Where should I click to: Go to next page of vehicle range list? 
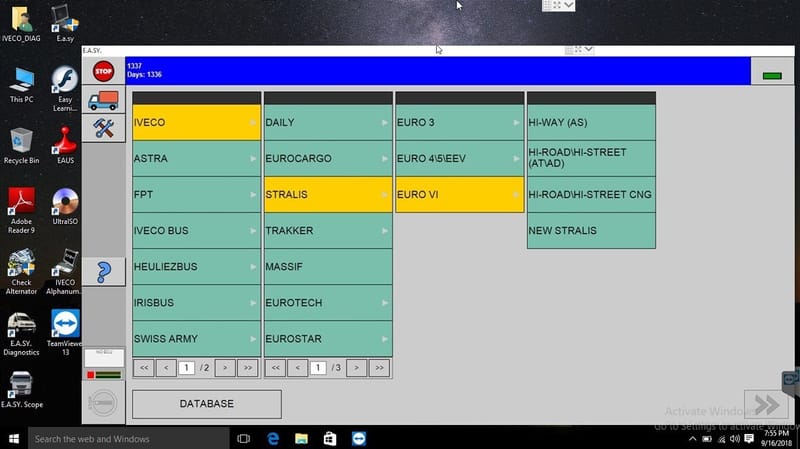(x=357, y=368)
